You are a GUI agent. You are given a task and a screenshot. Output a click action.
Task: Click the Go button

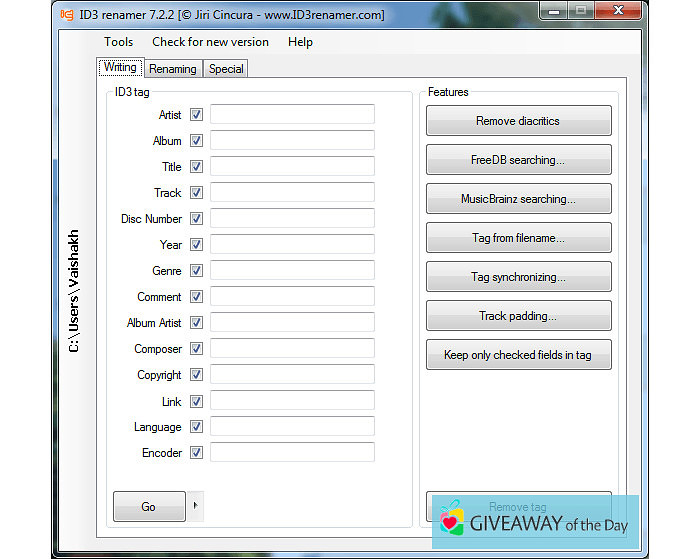[149, 507]
